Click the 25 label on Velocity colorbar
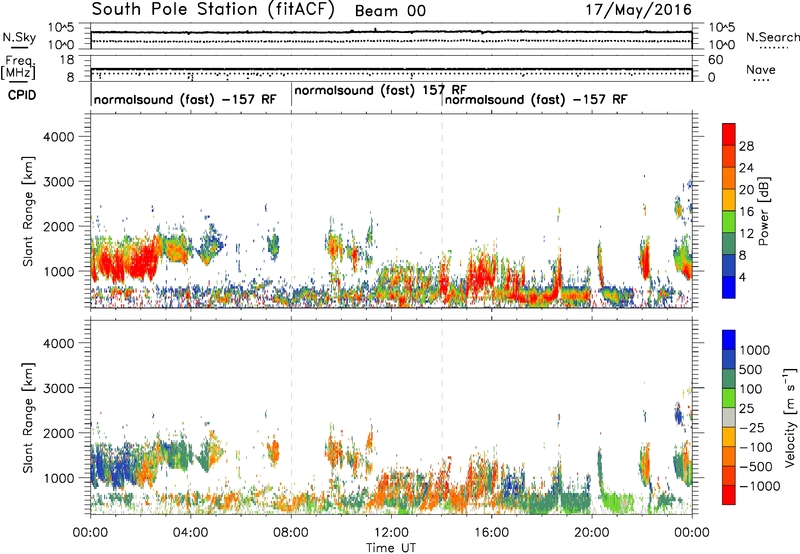 746,409
